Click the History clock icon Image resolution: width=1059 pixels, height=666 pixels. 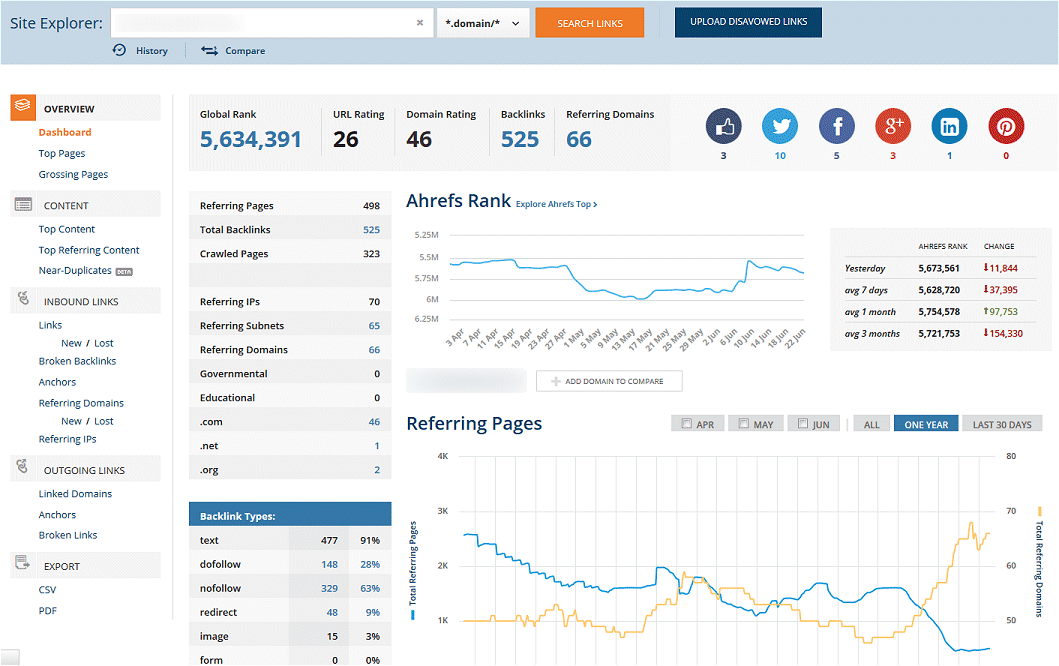click(x=120, y=50)
